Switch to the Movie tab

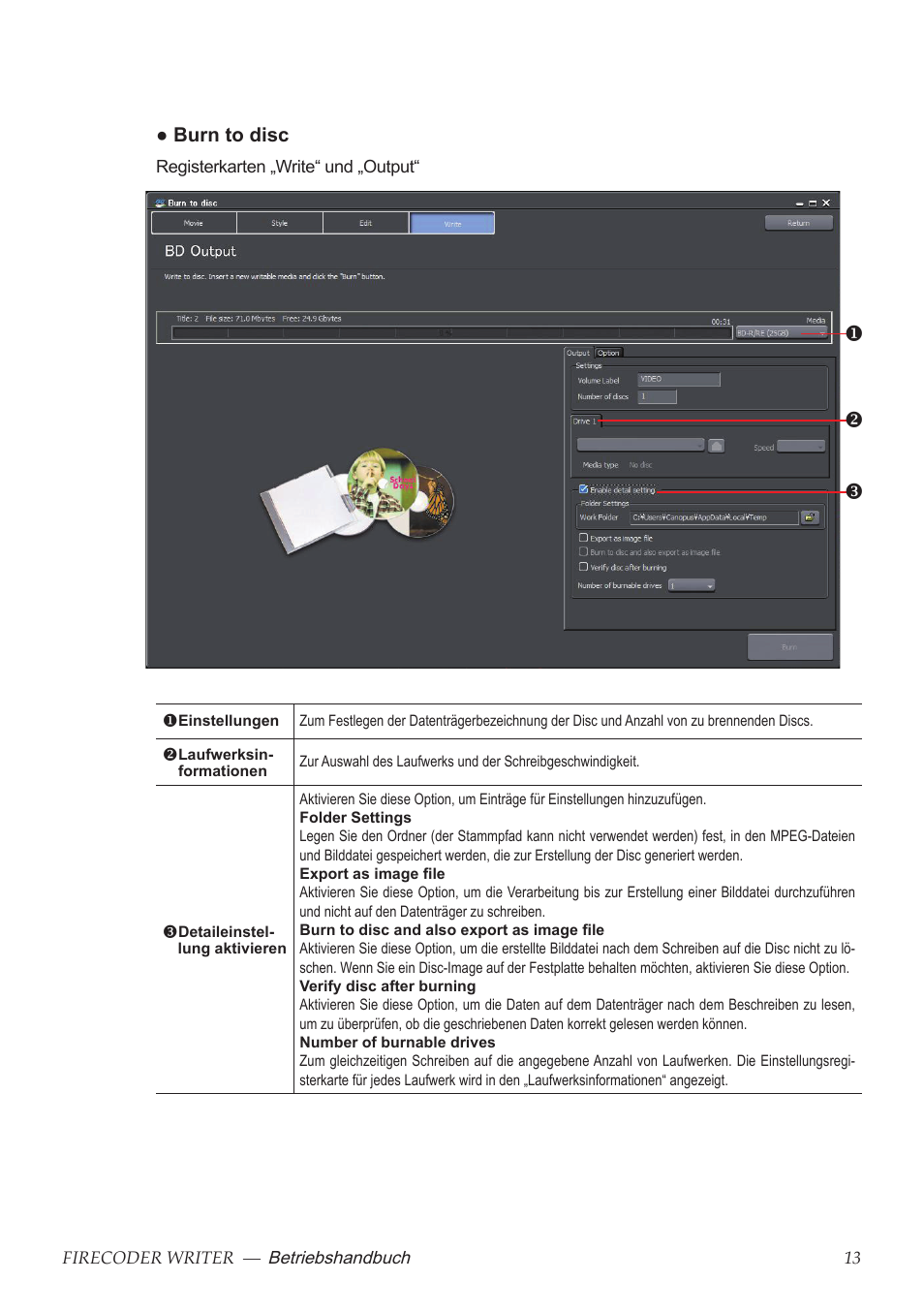[194, 223]
